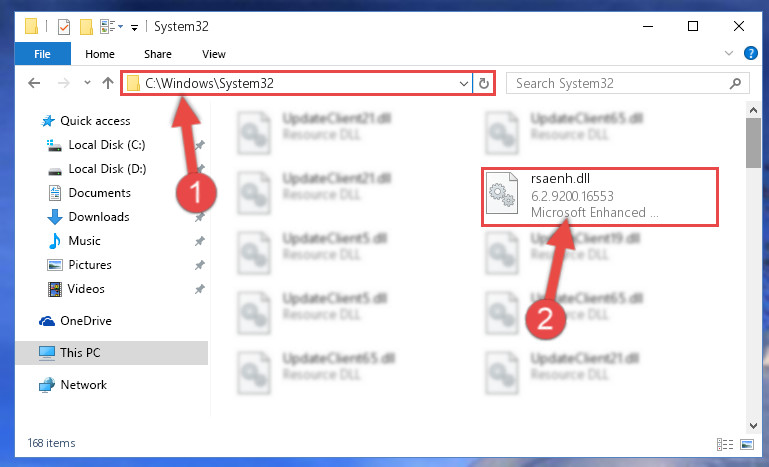Click the Back navigation arrow

click(34, 83)
